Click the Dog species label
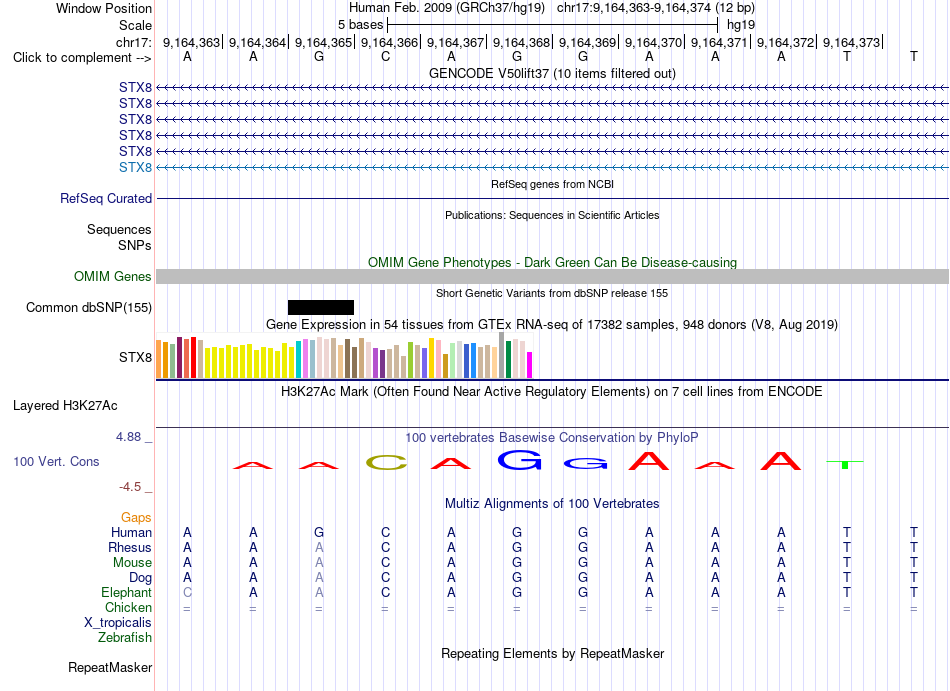The height and width of the screenshot is (691, 950). (140, 578)
